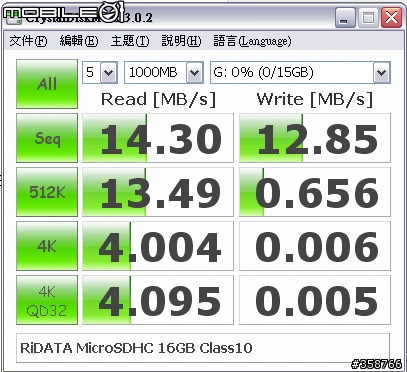
Task: Click the 4K QD32 read result 4.095
Action: tap(158, 300)
